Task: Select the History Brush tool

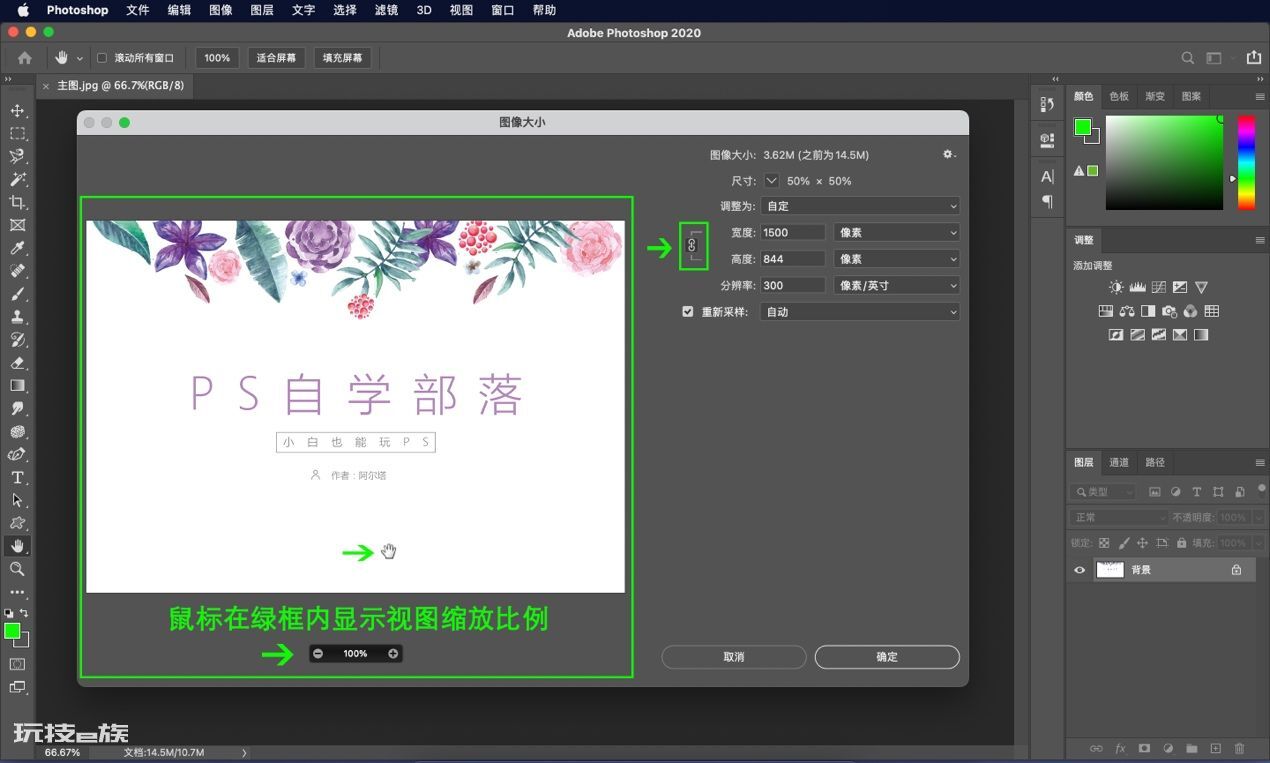Action: tap(17, 340)
